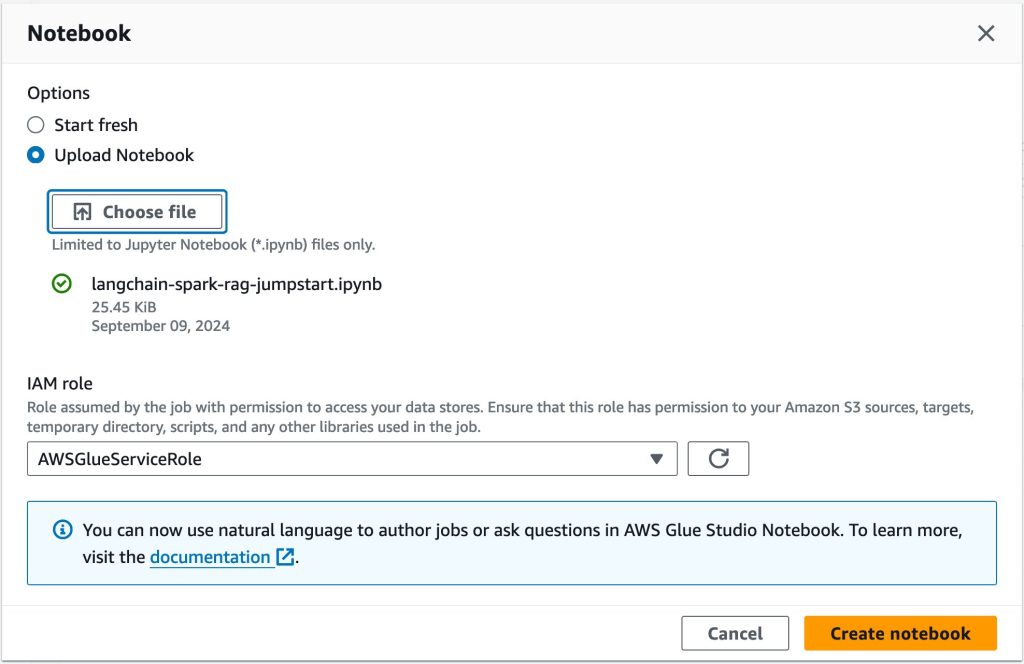Viewport: 1024px width, 664px height.
Task: Select the Upload Notebook option
Action: 36,155
